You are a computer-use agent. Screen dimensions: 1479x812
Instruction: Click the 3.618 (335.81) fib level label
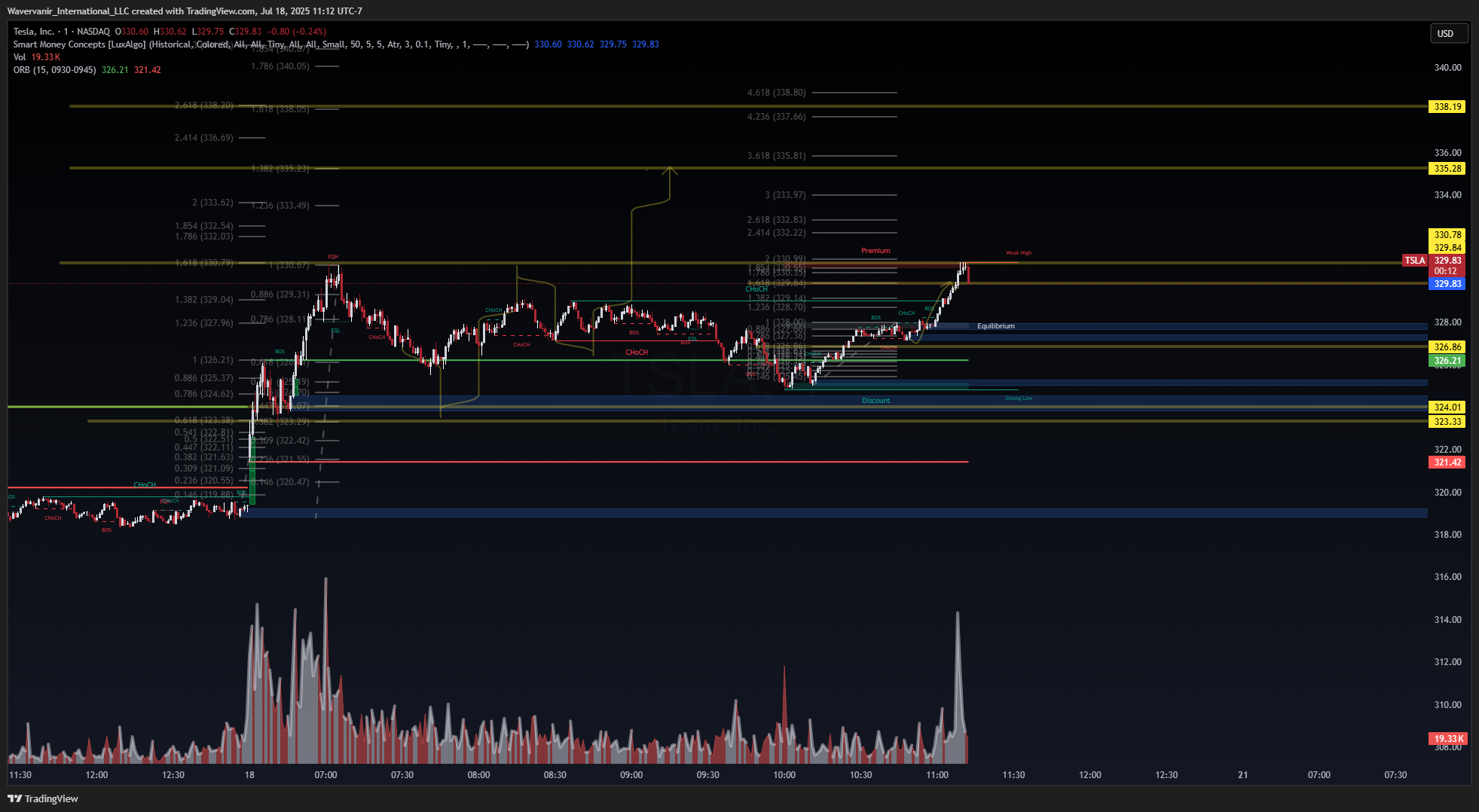pyautogui.click(x=776, y=156)
